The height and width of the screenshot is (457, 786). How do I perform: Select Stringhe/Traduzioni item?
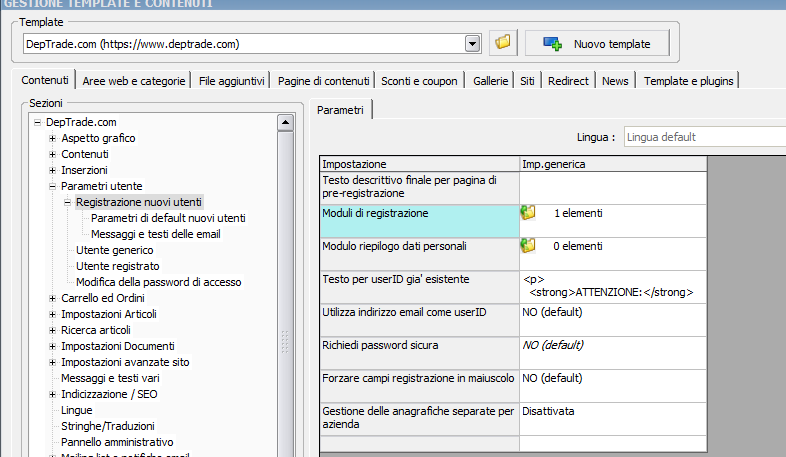[108, 426]
